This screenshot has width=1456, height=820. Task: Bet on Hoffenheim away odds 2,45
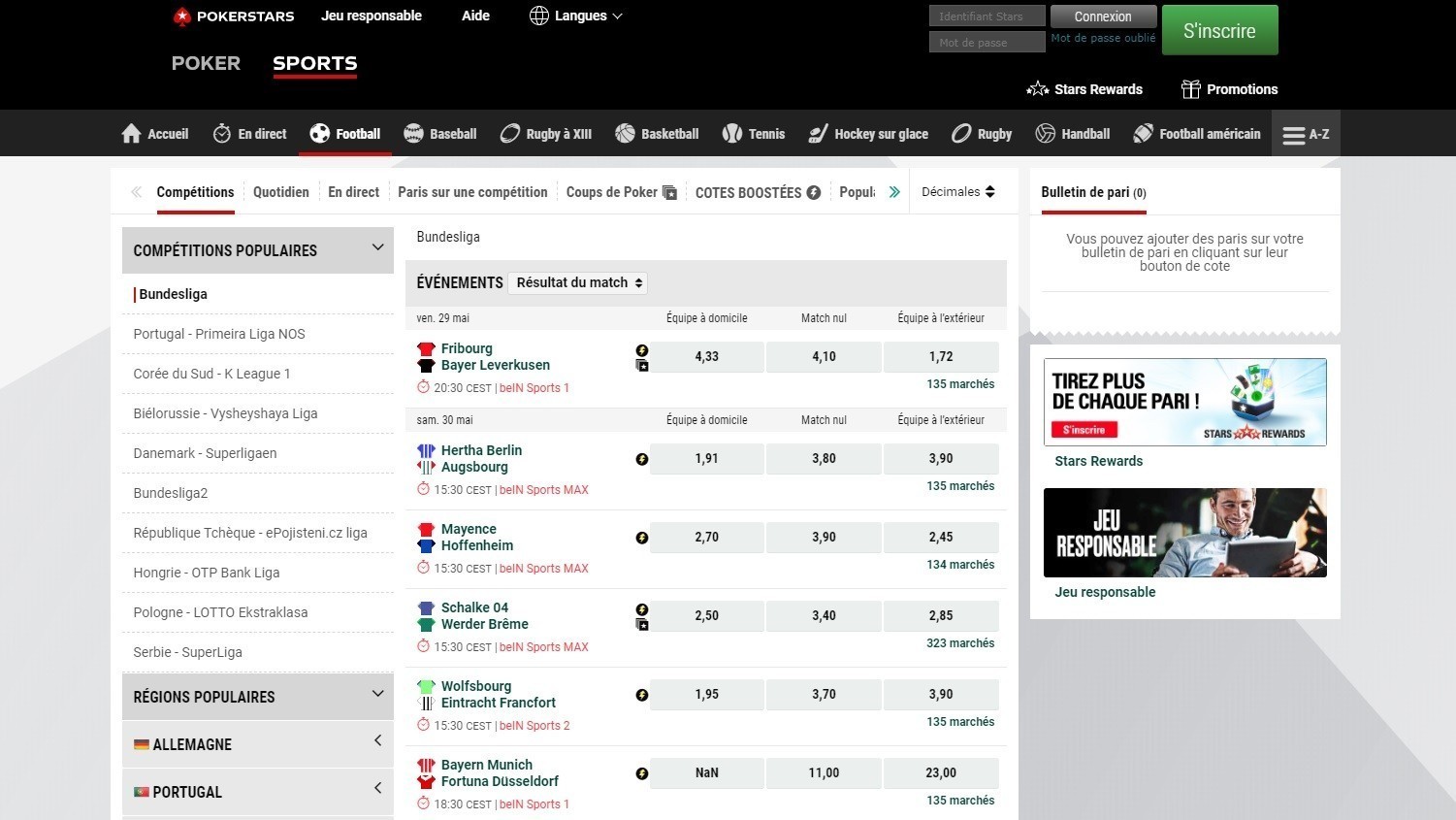pos(941,538)
